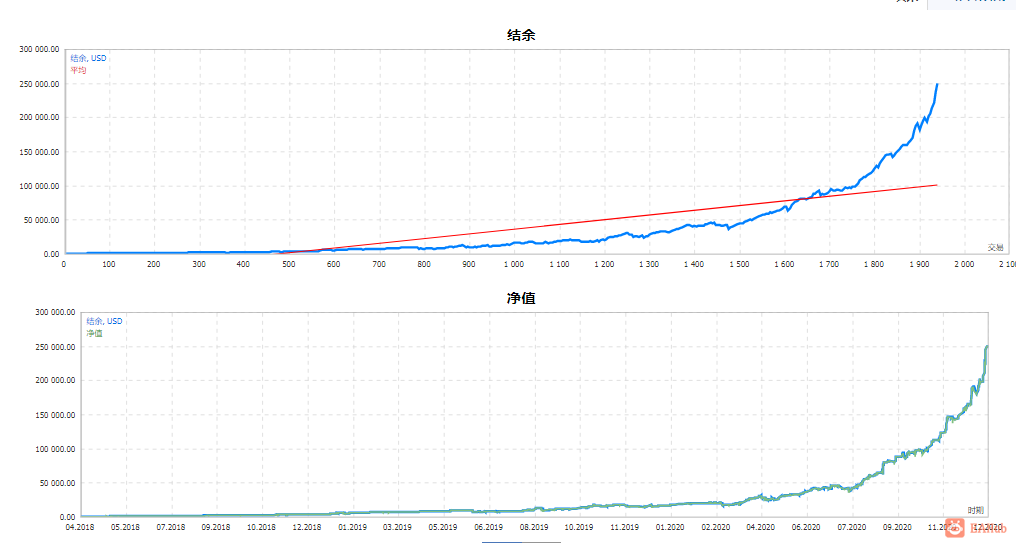The height and width of the screenshot is (543, 1016).
Task: Click 200 000.00 on the 净值 chart axis
Action: coord(55,380)
